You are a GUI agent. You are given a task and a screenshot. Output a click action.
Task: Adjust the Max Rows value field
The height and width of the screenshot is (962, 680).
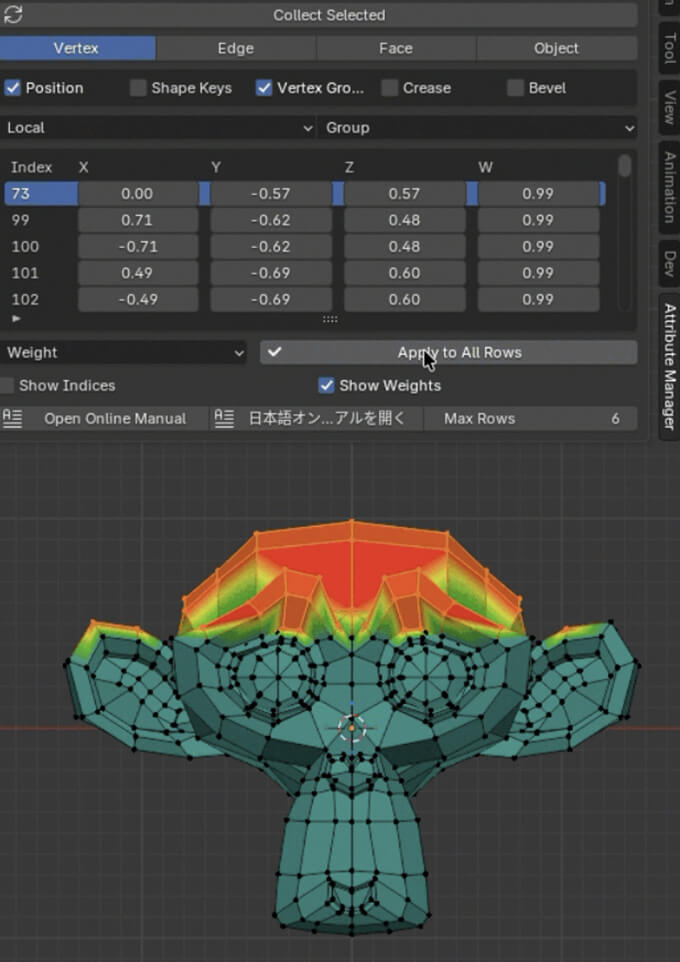(530, 418)
